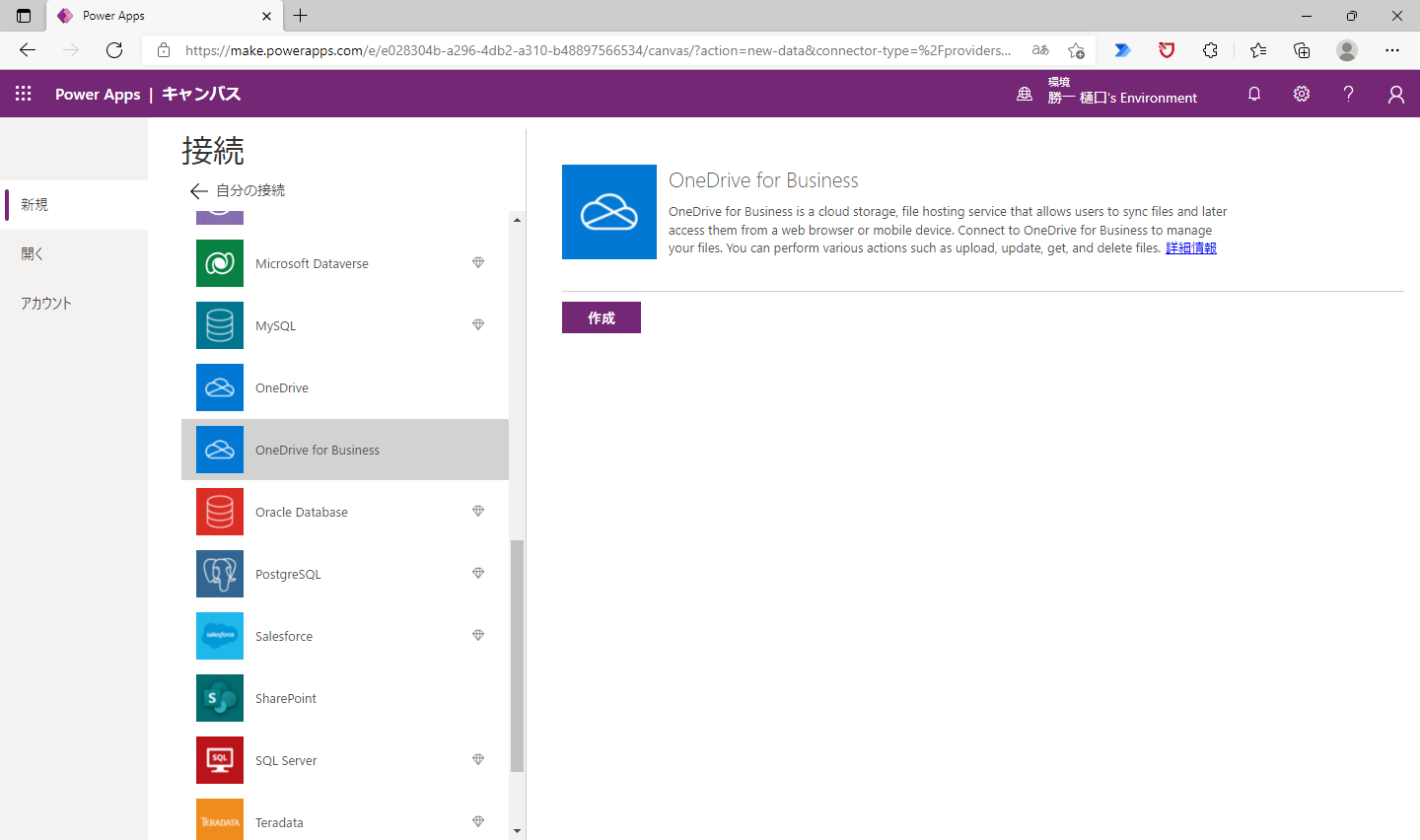Click premium diamond icon next to PostgreSQL

click(478, 573)
